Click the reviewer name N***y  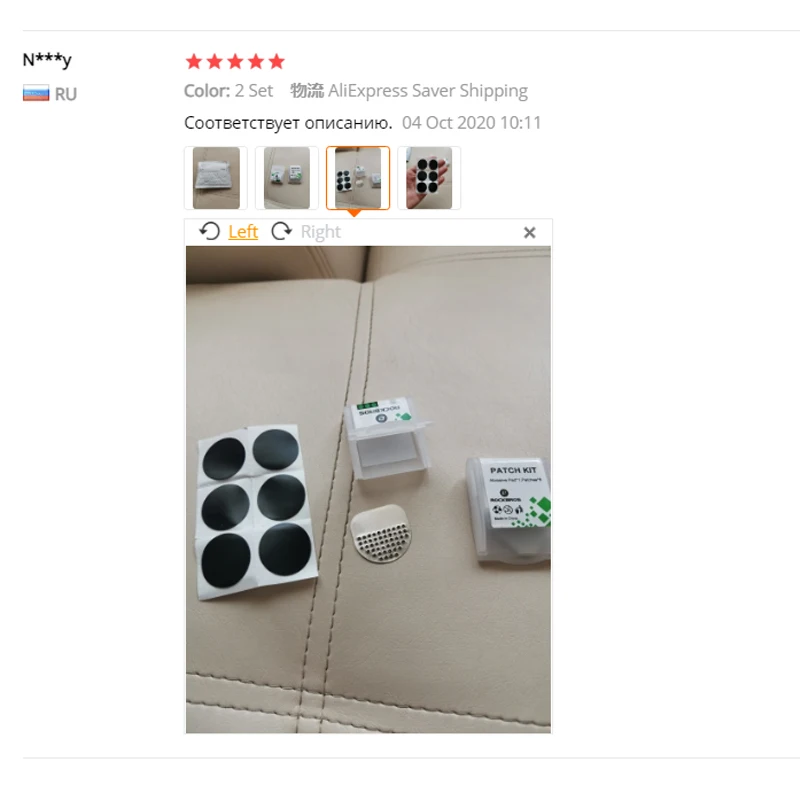coord(47,60)
